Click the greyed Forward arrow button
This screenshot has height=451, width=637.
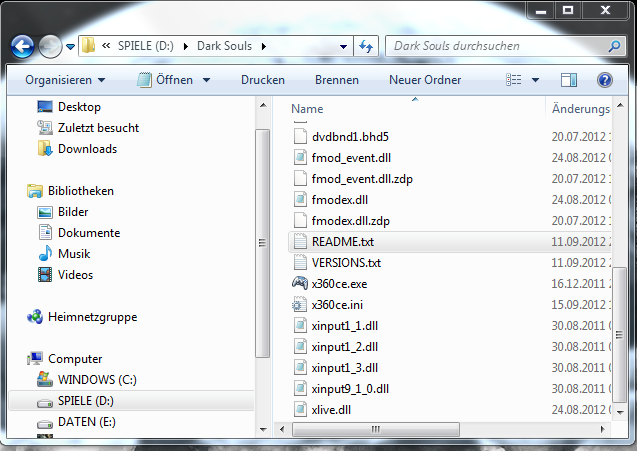pos(50,47)
